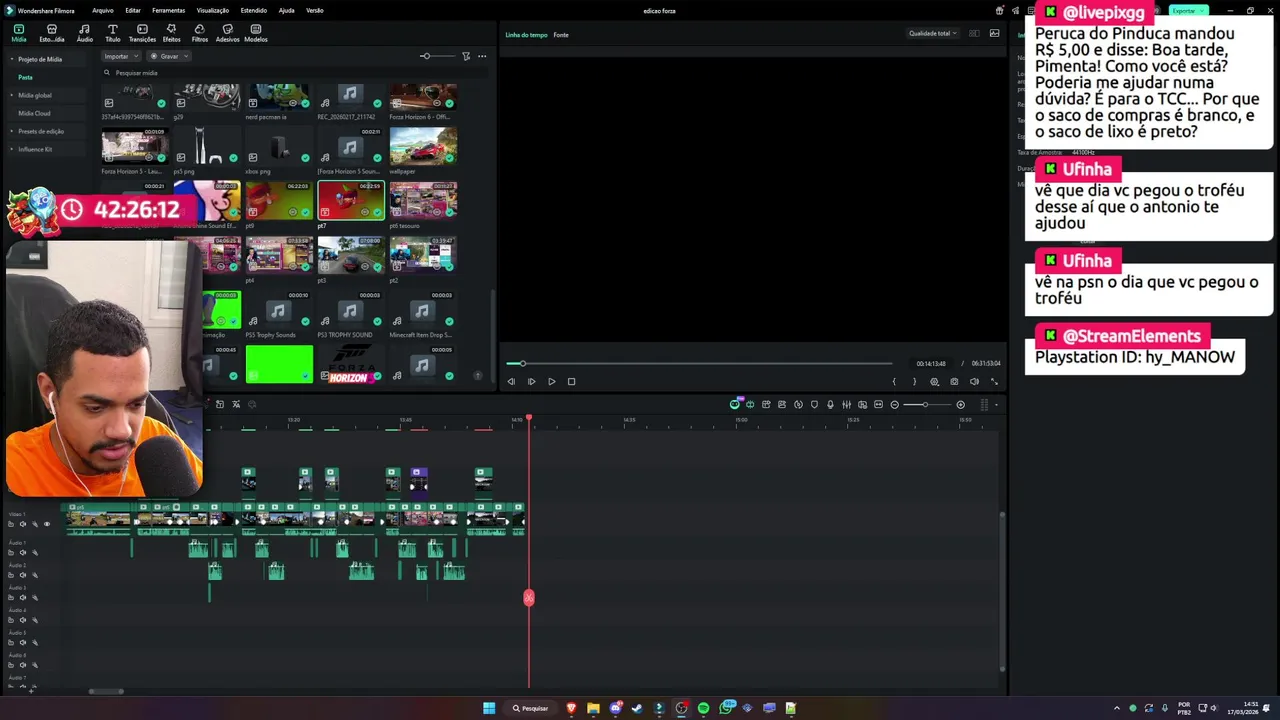
Task: Stop the preview playback
Action: [x=571, y=381]
